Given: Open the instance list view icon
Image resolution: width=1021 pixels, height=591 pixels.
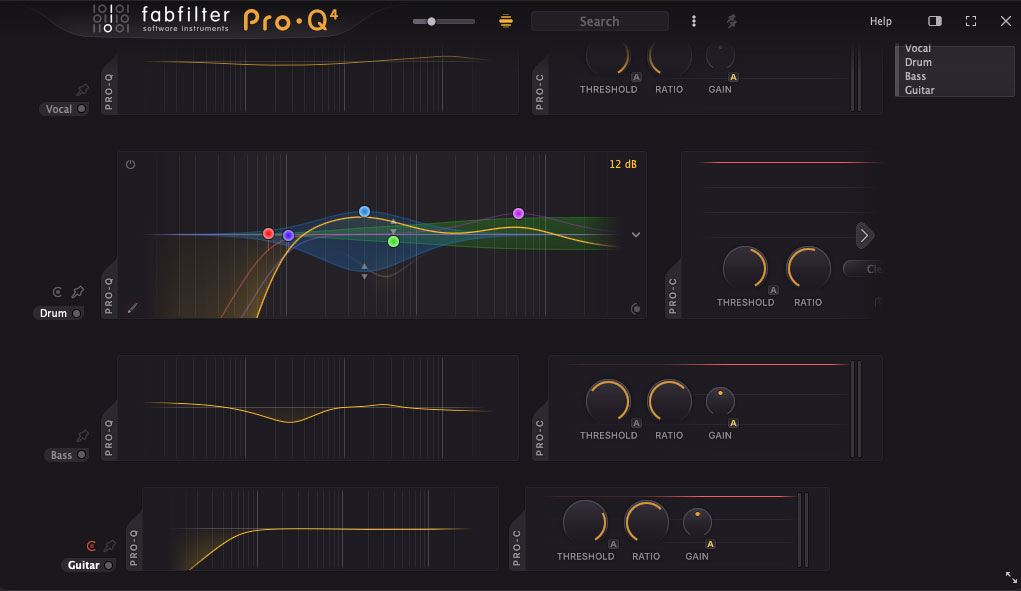Looking at the screenshot, I should coord(505,21).
